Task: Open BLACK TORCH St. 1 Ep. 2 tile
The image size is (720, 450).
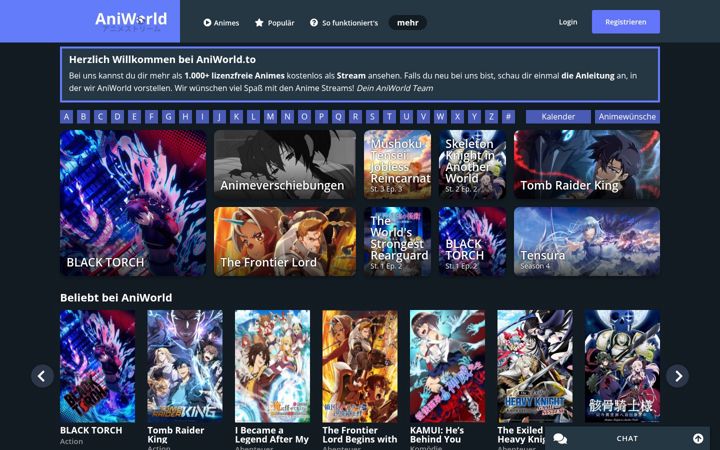Action: pyautogui.click(x=472, y=242)
